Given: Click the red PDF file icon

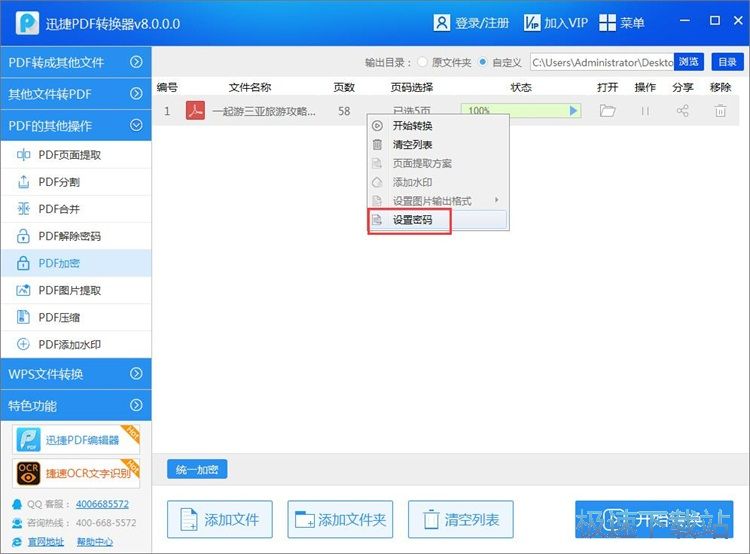Looking at the screenshot, I should 195,111.
